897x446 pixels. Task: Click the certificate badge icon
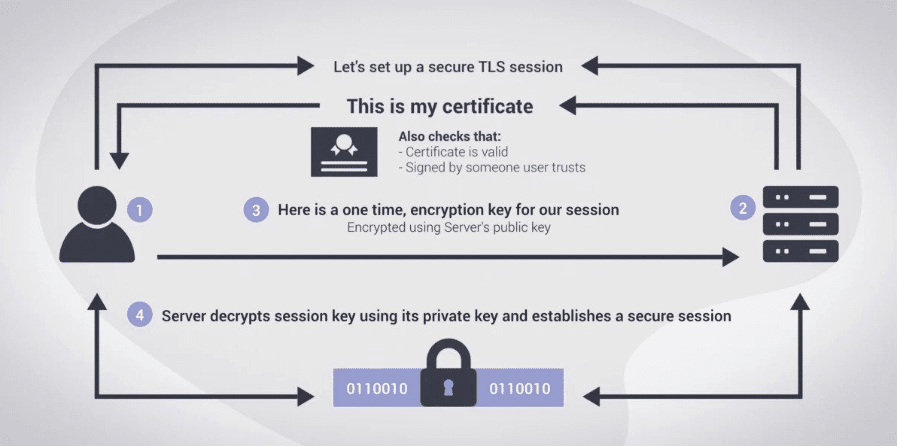tap(344, 152)
